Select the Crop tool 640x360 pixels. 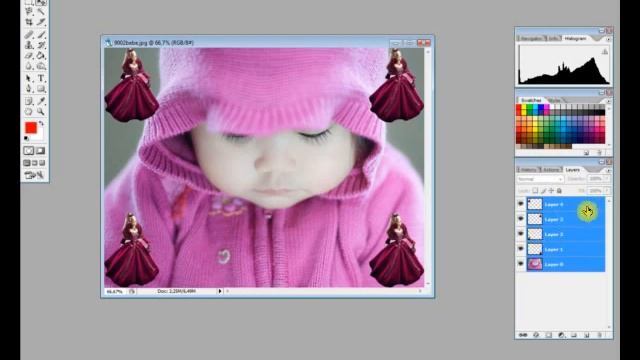point(29,22)
